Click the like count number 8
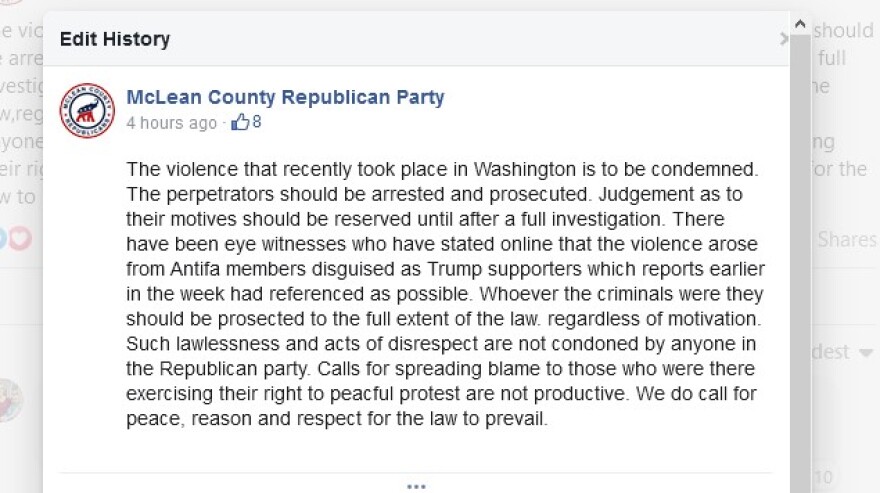The image size is (880, 493). 257,123
